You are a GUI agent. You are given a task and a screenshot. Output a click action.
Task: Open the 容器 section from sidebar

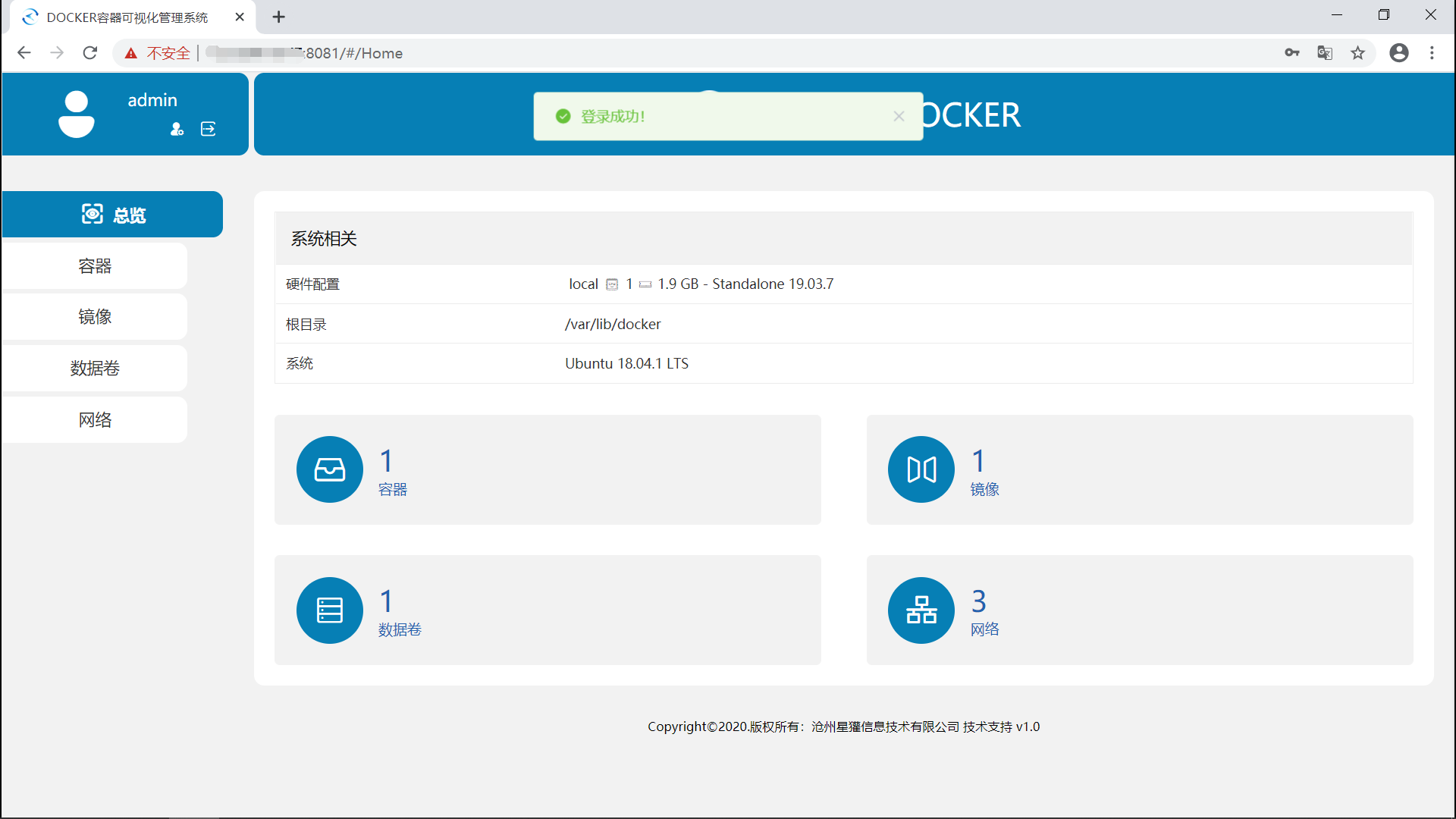click(94, 265)
